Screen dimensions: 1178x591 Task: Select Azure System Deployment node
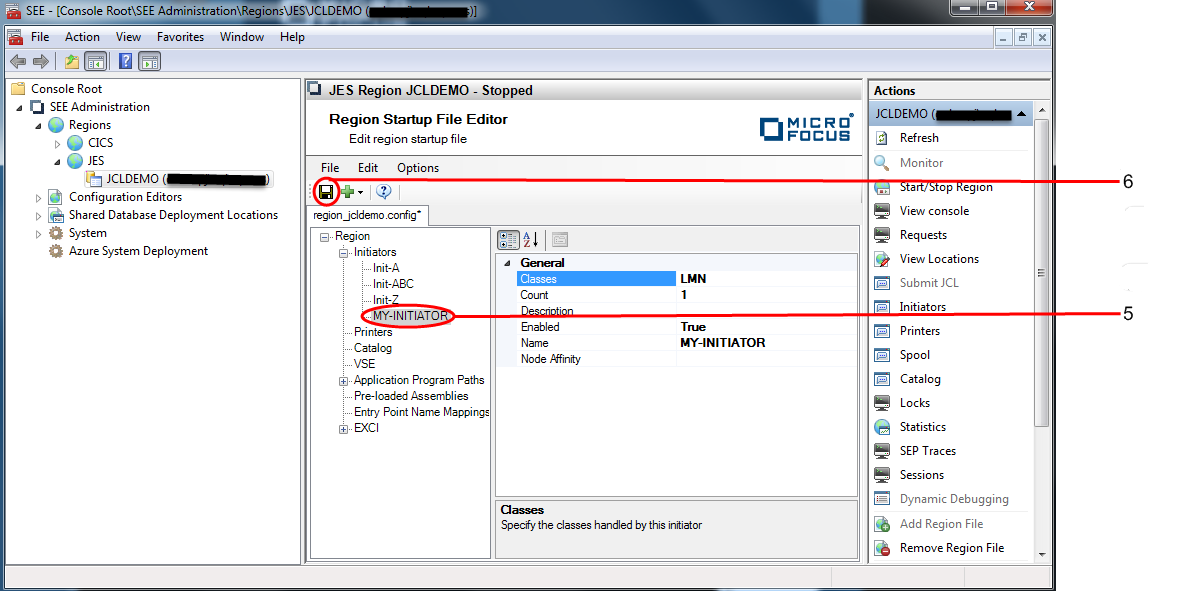[x=138, y=252]
